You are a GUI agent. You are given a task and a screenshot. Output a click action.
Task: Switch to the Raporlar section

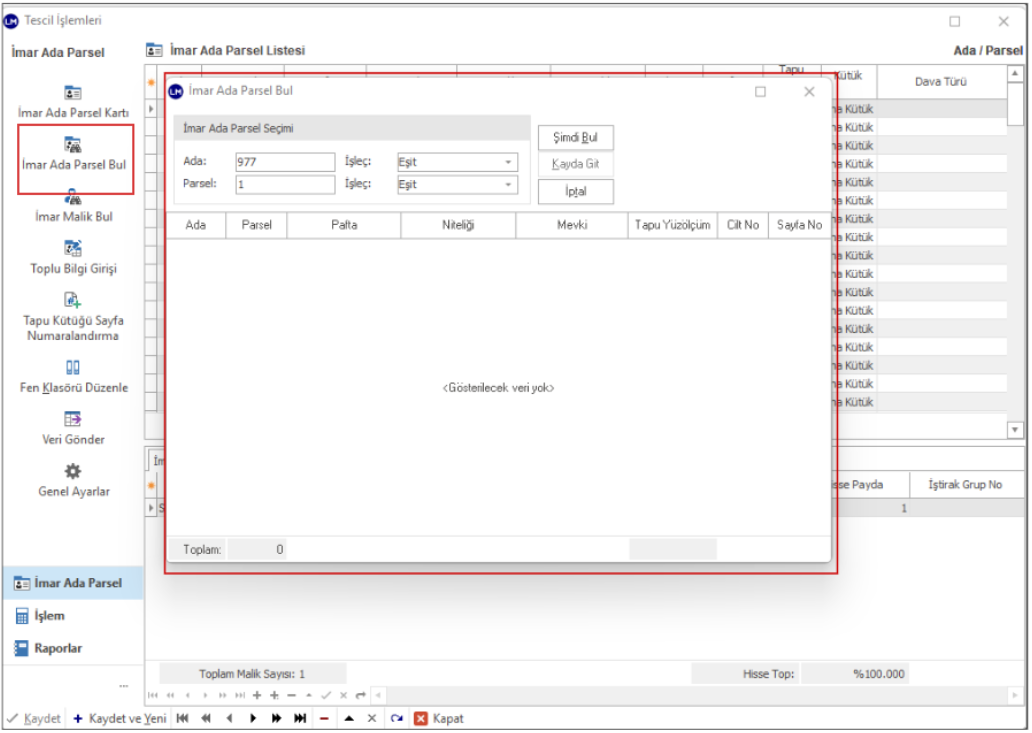(56, 648)
